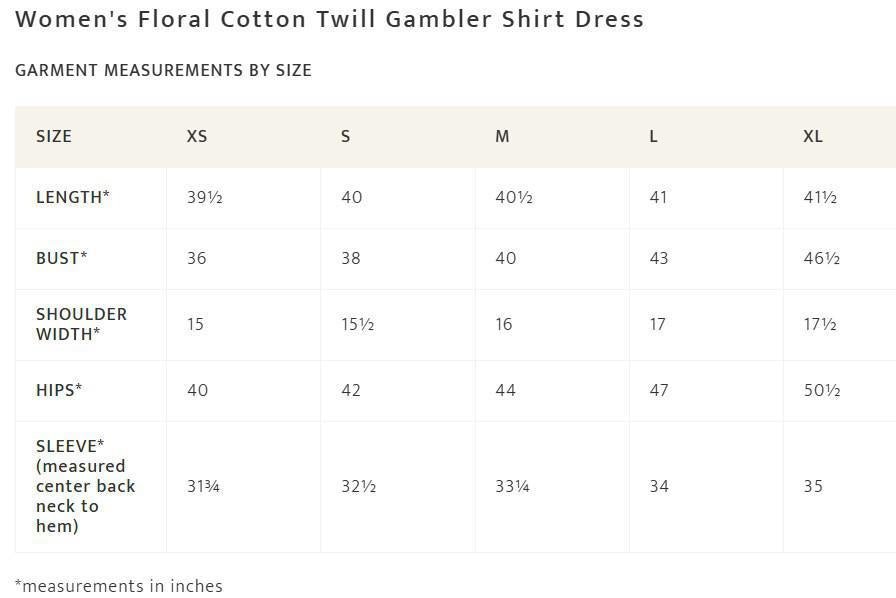Click the HIPS row label
Image resolution: width=896 pixels, height=598 pixels.
click(x=59, y=390)
